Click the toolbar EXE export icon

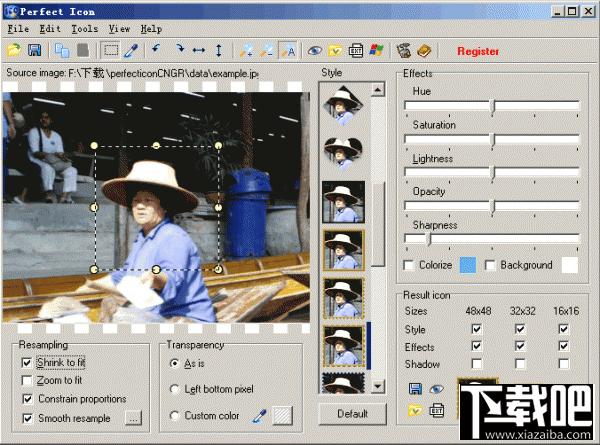click(x=356, y=51)
